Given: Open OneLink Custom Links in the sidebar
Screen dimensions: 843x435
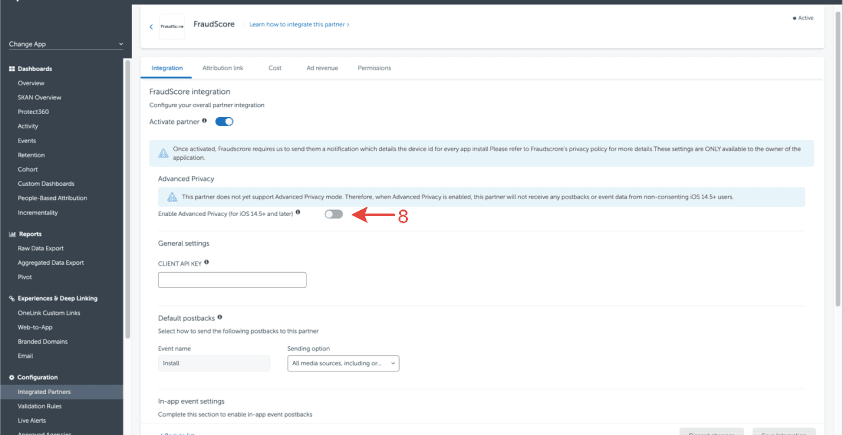Looking at the screenshot, I should pyautogui.click(x=49, y=313).
